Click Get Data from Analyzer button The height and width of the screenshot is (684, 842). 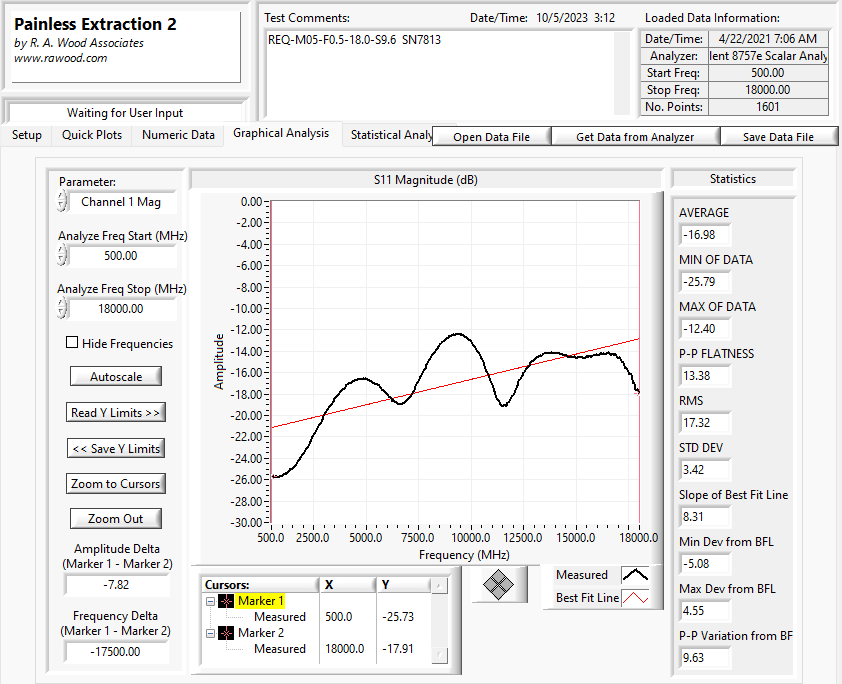point(635,137)
